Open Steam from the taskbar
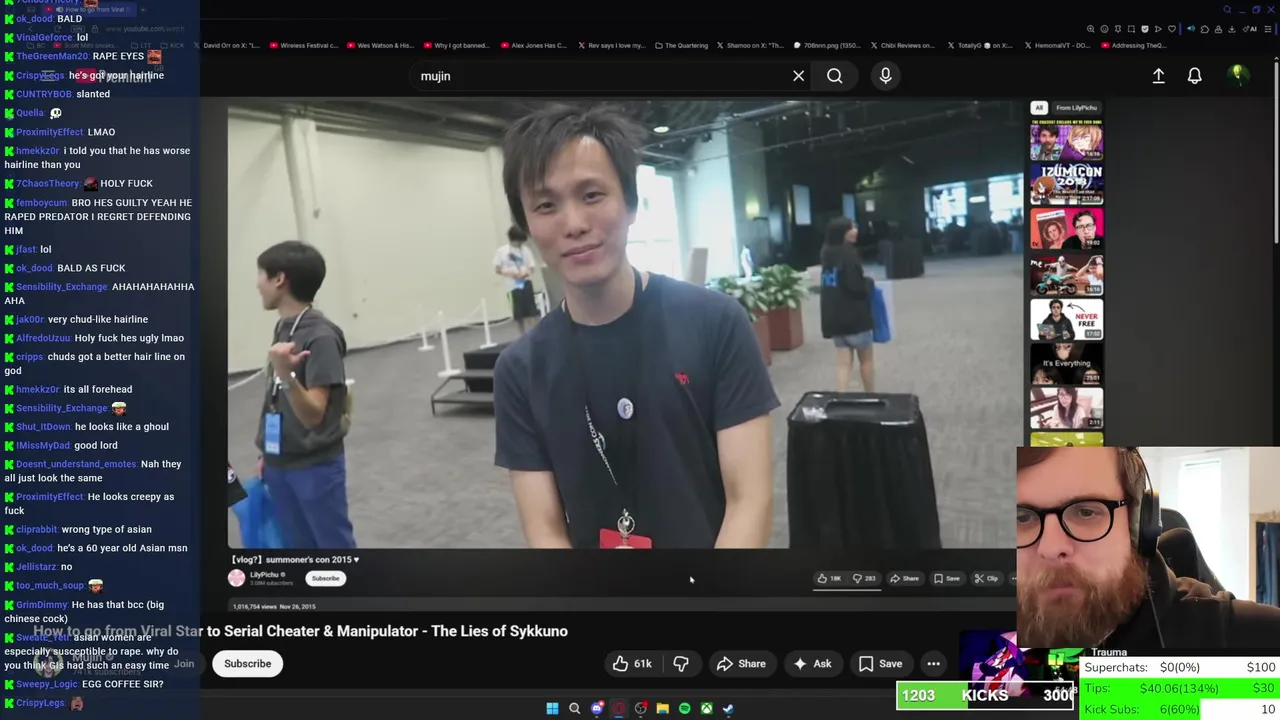Screen dimensions: 1280x720 [x=728, y=708]
